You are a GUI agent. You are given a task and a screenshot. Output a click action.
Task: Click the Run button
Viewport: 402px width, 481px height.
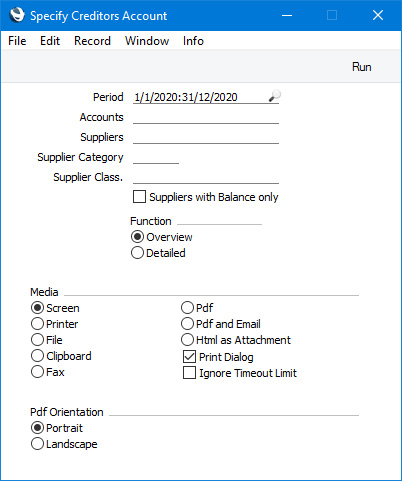362,67
